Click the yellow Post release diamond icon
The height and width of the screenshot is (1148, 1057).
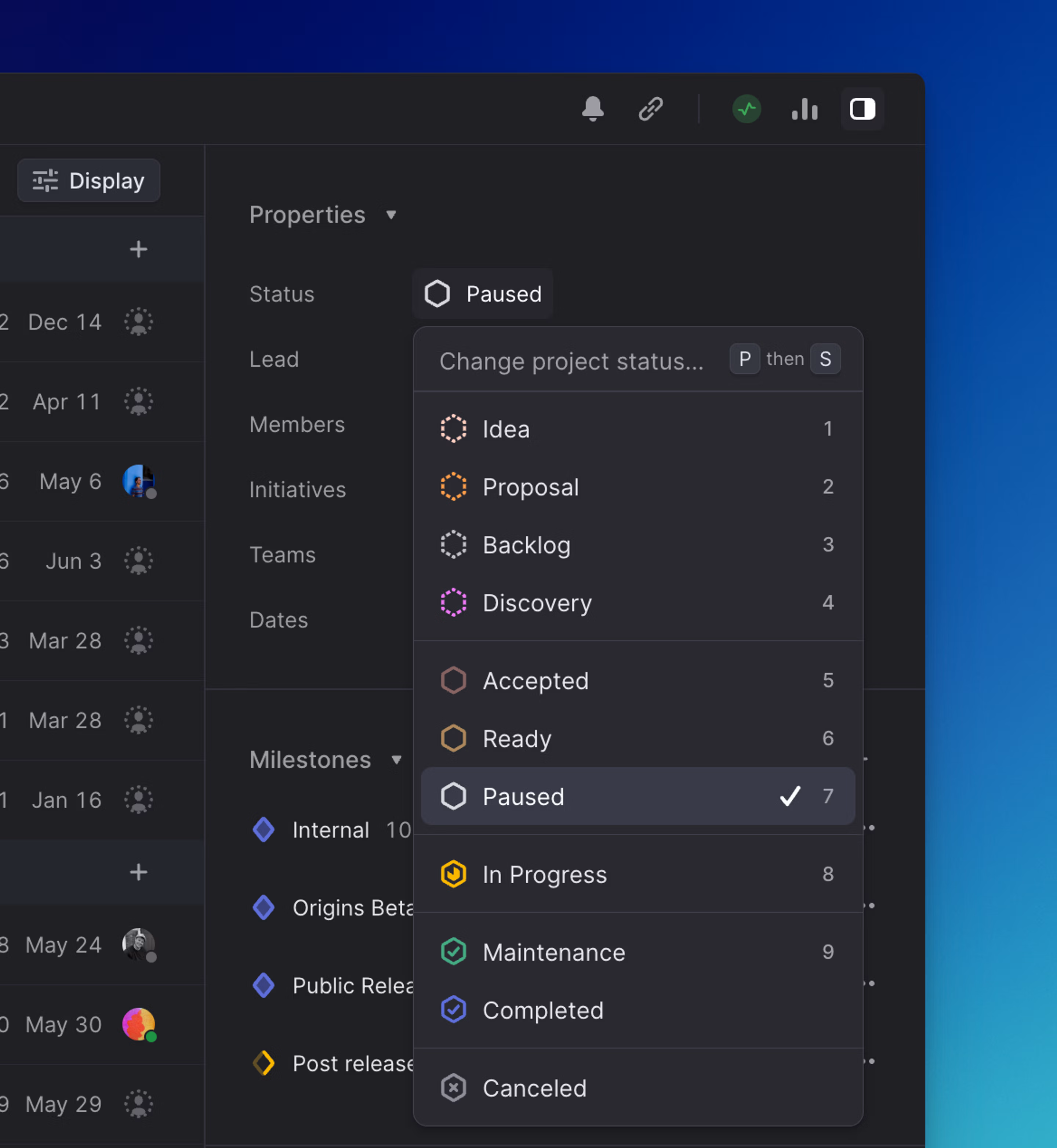[x=264, y=1063]
